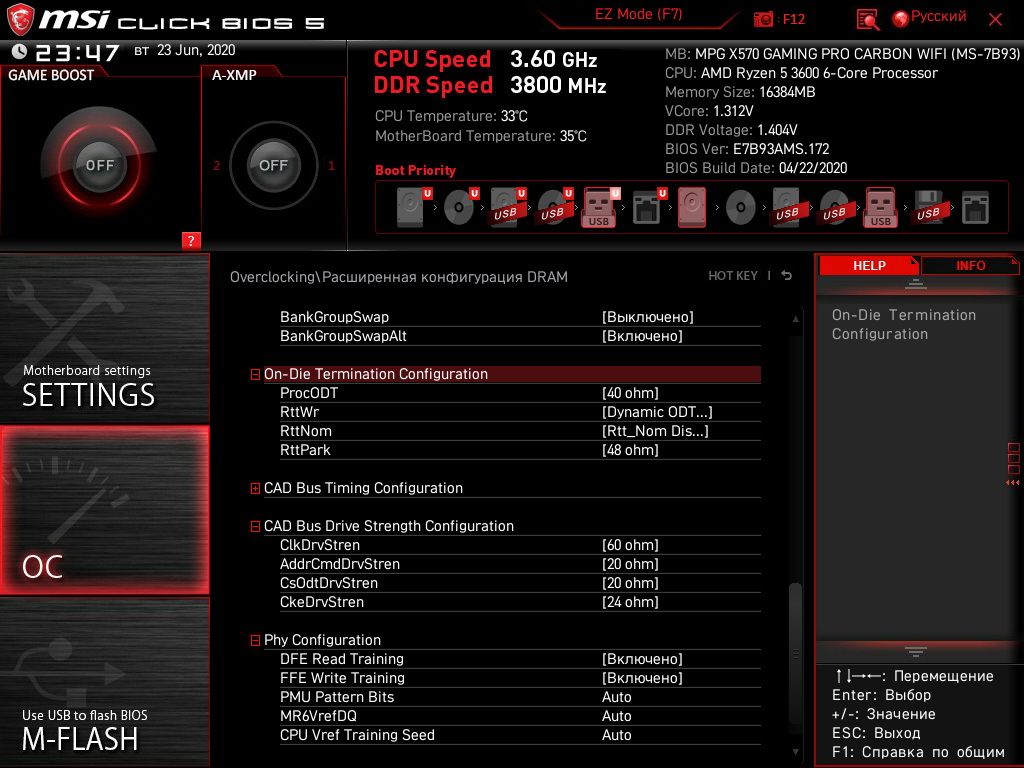Collapse Phy Configuration section

click(255, 641)
